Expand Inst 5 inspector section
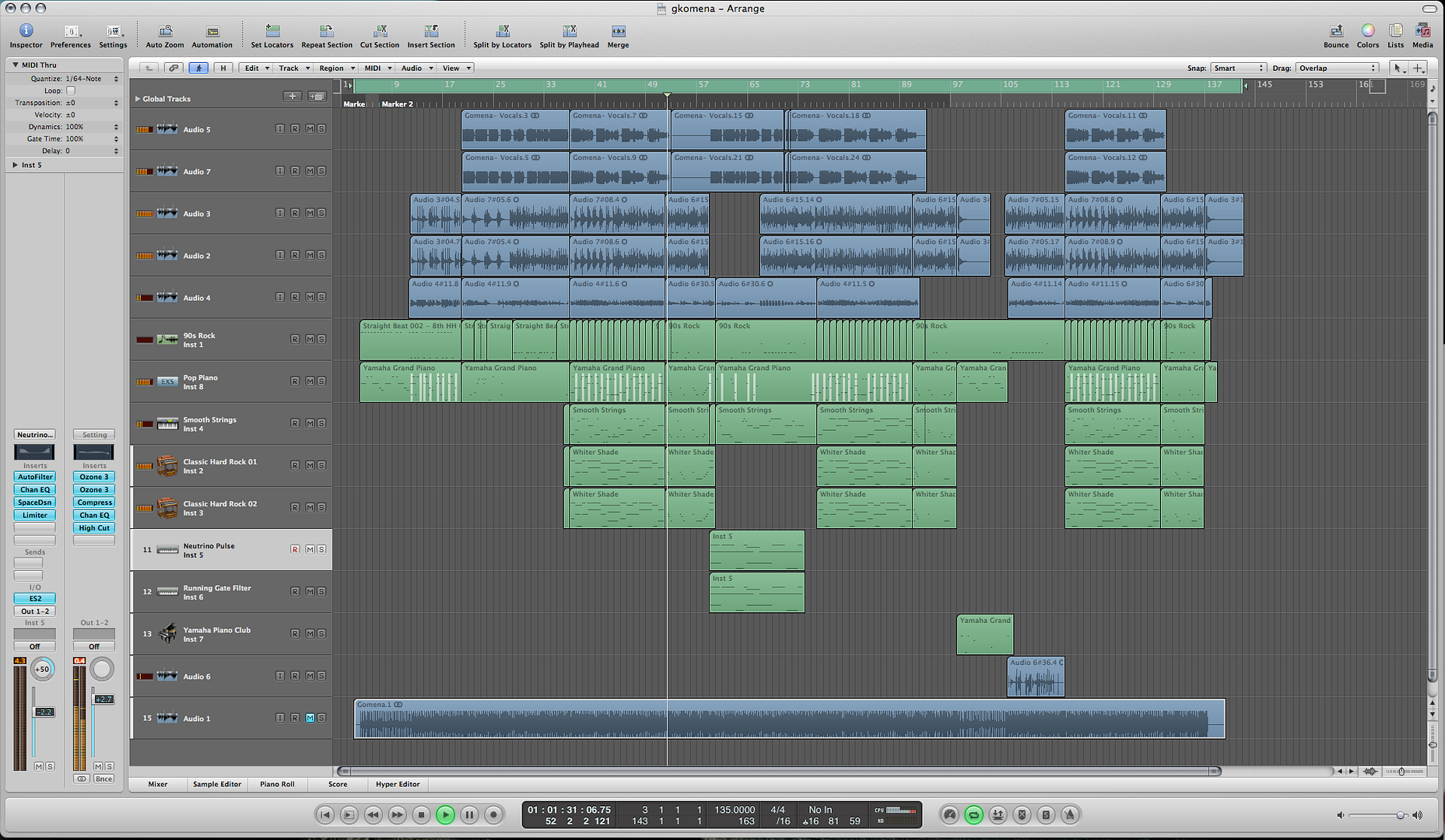The width and height of the screenshot is (1445, 840). [x=15, y=165]
